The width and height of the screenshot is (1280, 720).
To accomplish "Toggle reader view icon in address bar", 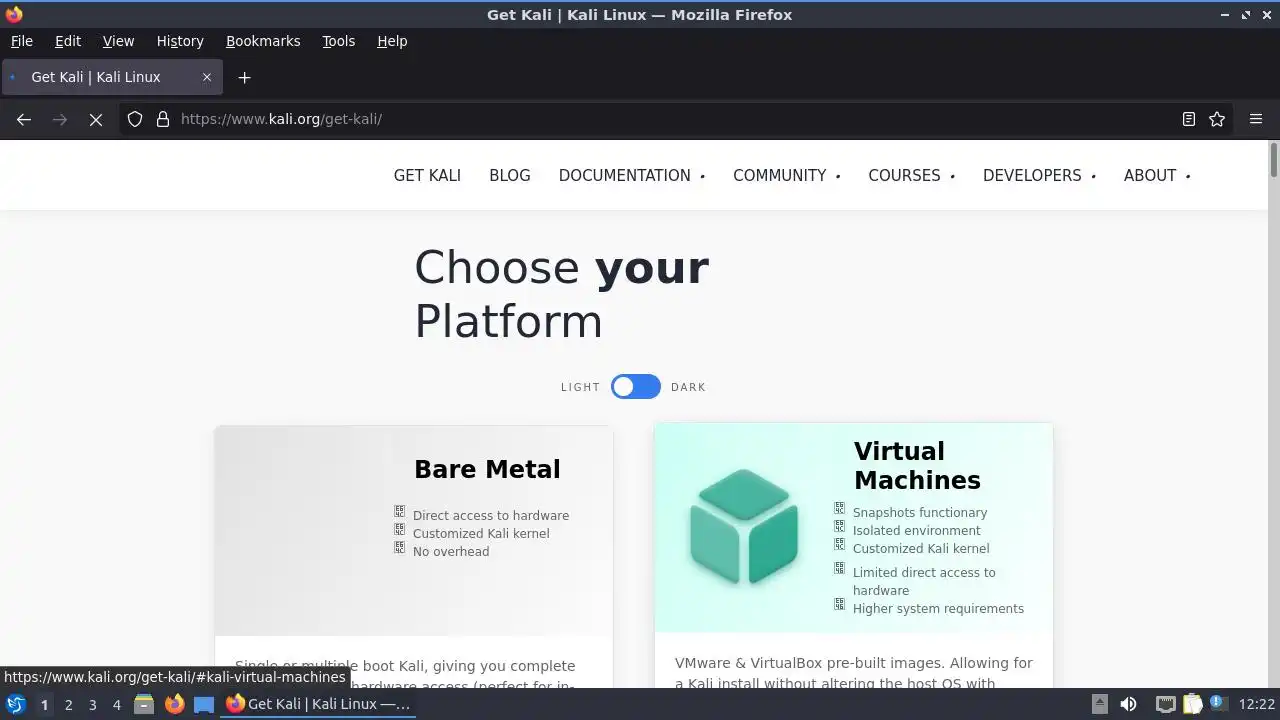I will 1189,119.
